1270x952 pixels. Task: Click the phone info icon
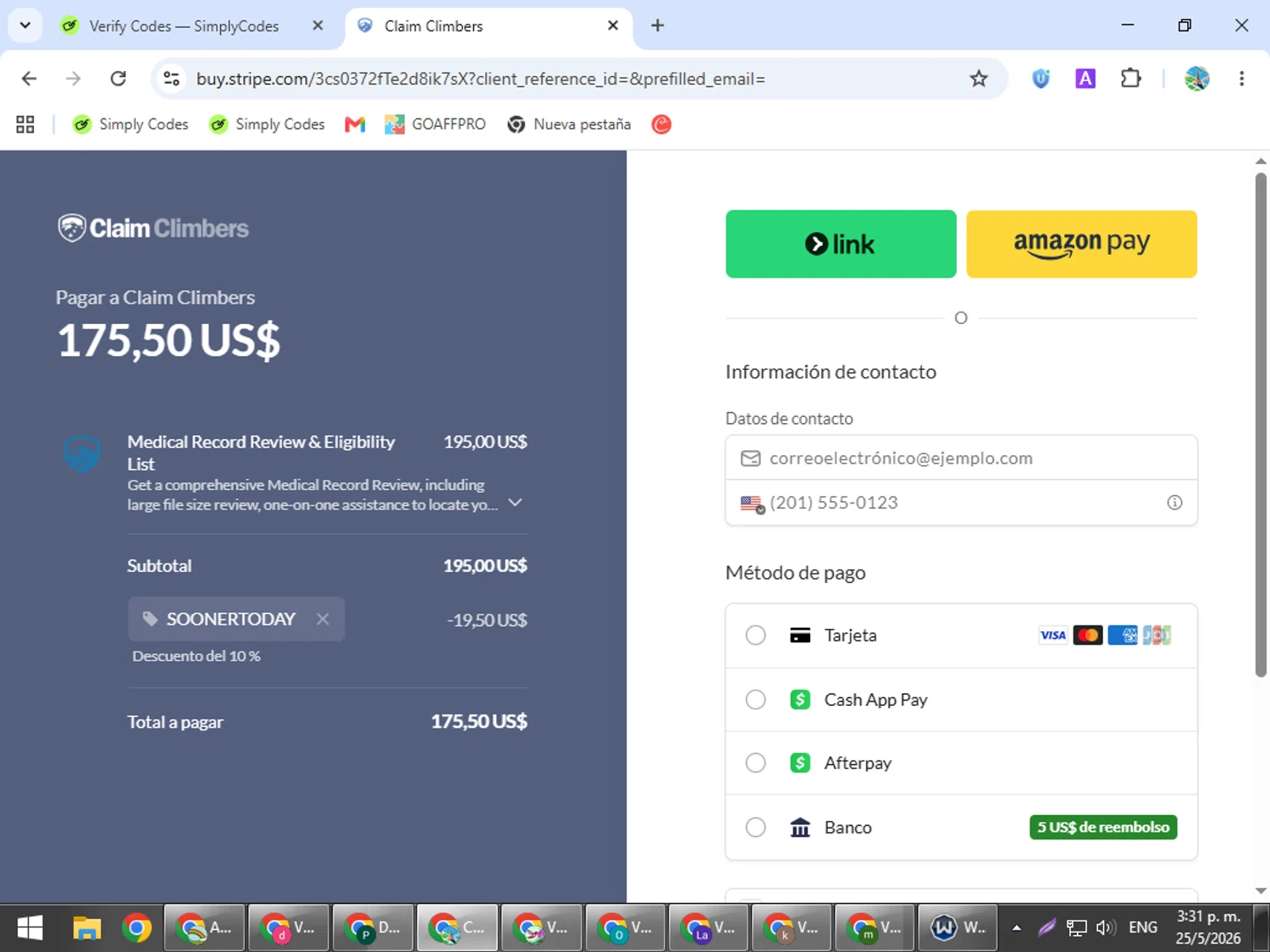(1174, 503)
